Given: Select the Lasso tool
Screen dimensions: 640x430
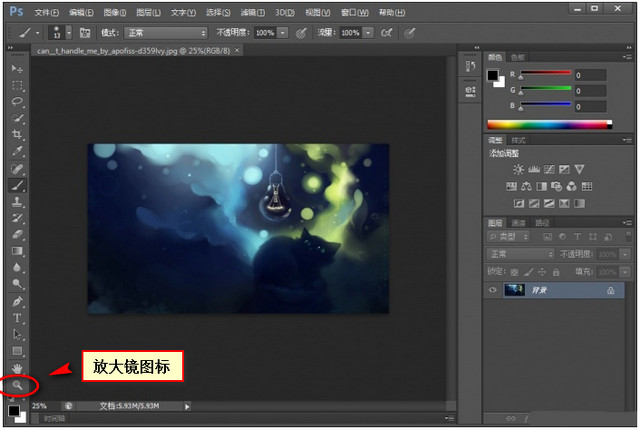Looking at the screenshot, I should click(17, 102).
